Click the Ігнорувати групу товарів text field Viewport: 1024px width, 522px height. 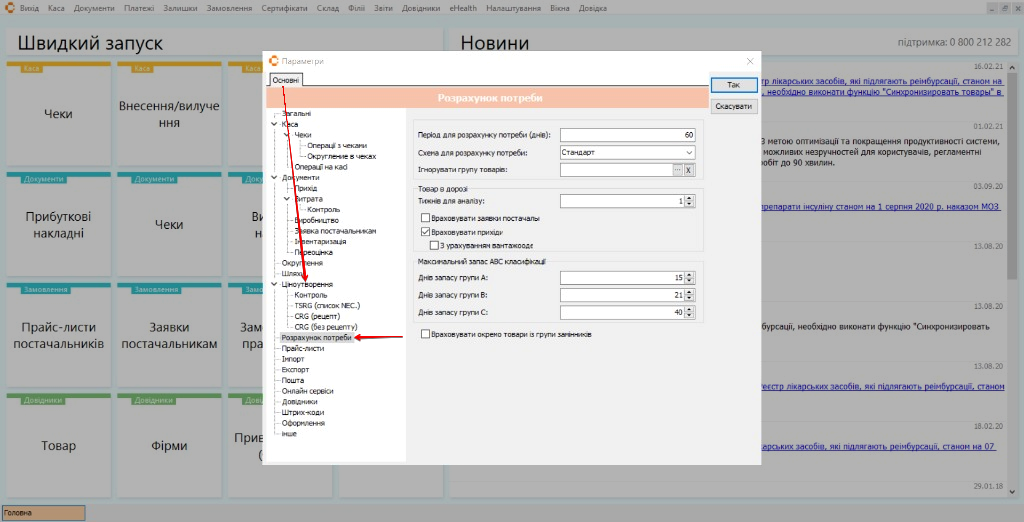616,170
